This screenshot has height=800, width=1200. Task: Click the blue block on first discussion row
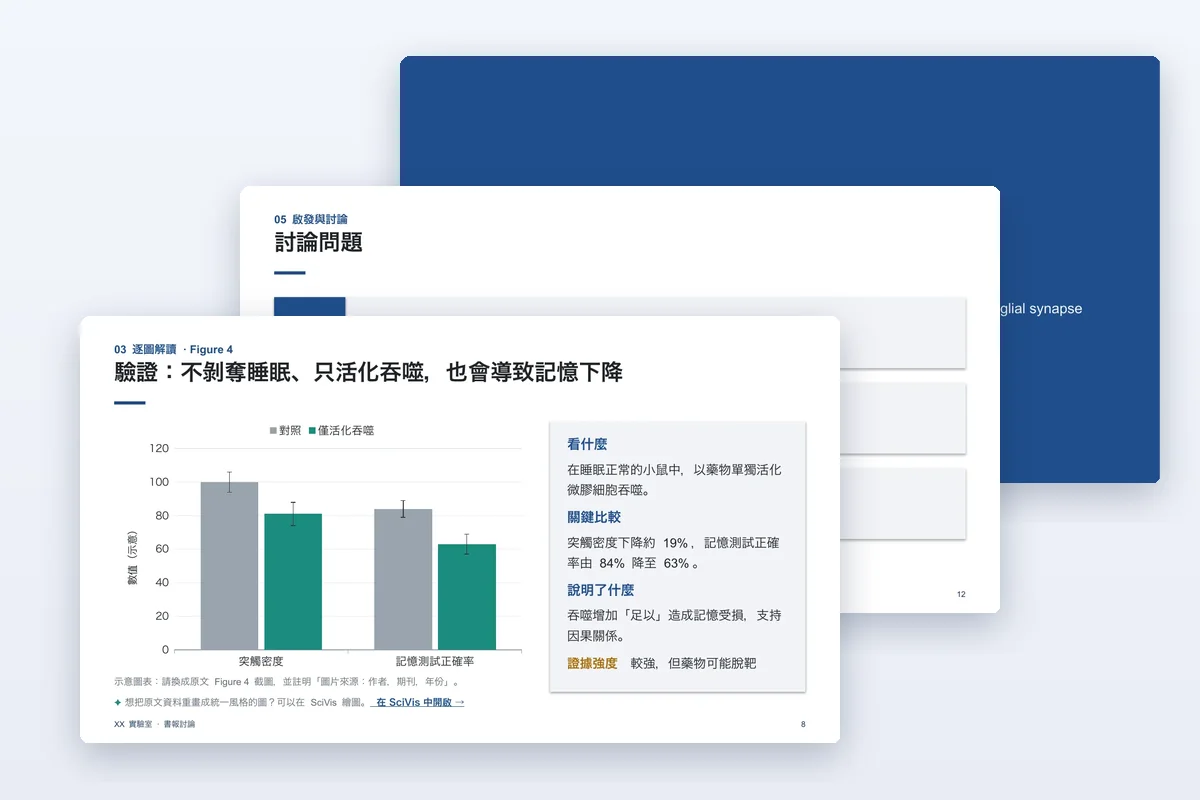pyautogui.click(x=309, y=306)
